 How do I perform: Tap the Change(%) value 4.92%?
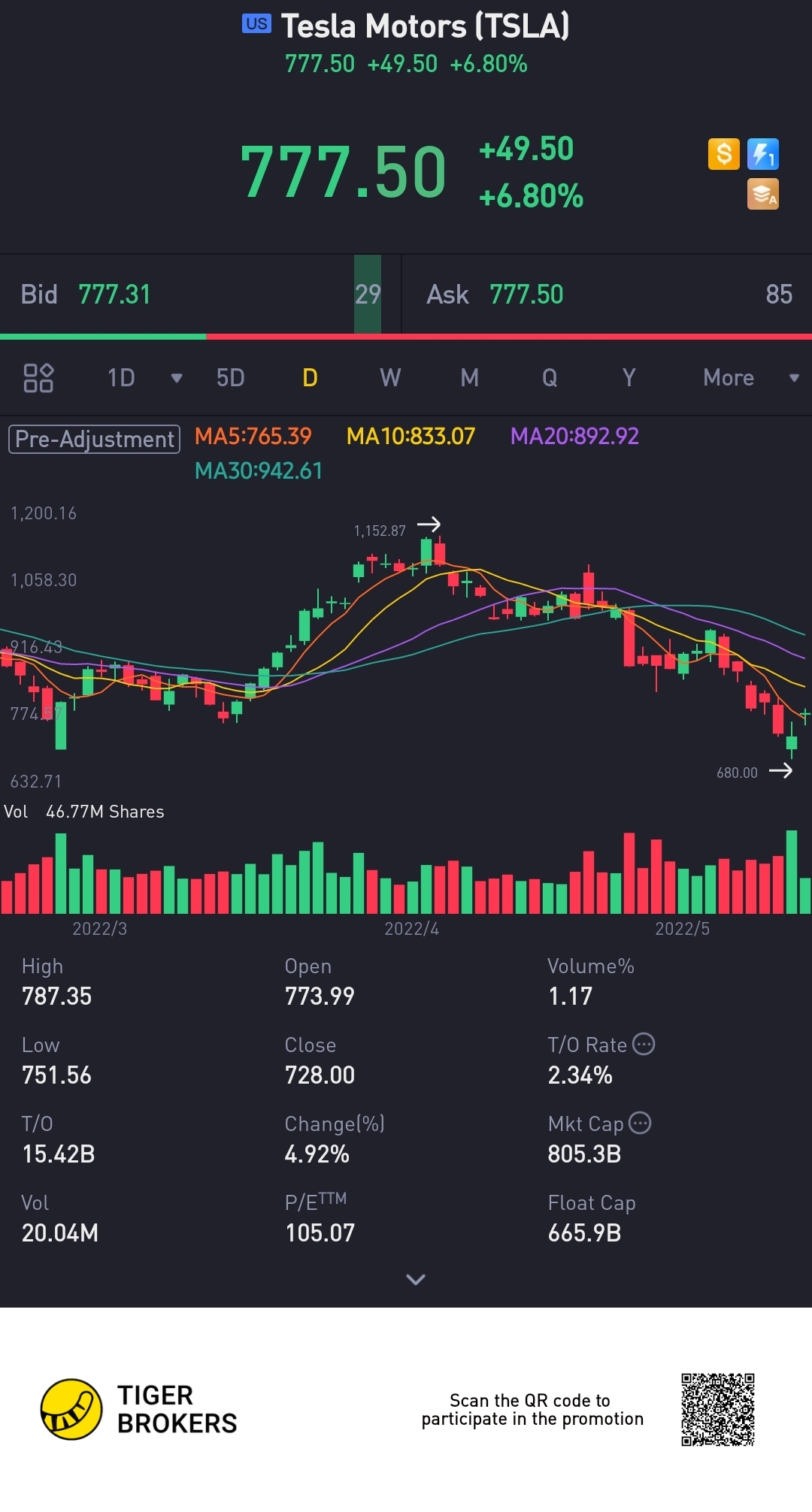click(317, 1154)
